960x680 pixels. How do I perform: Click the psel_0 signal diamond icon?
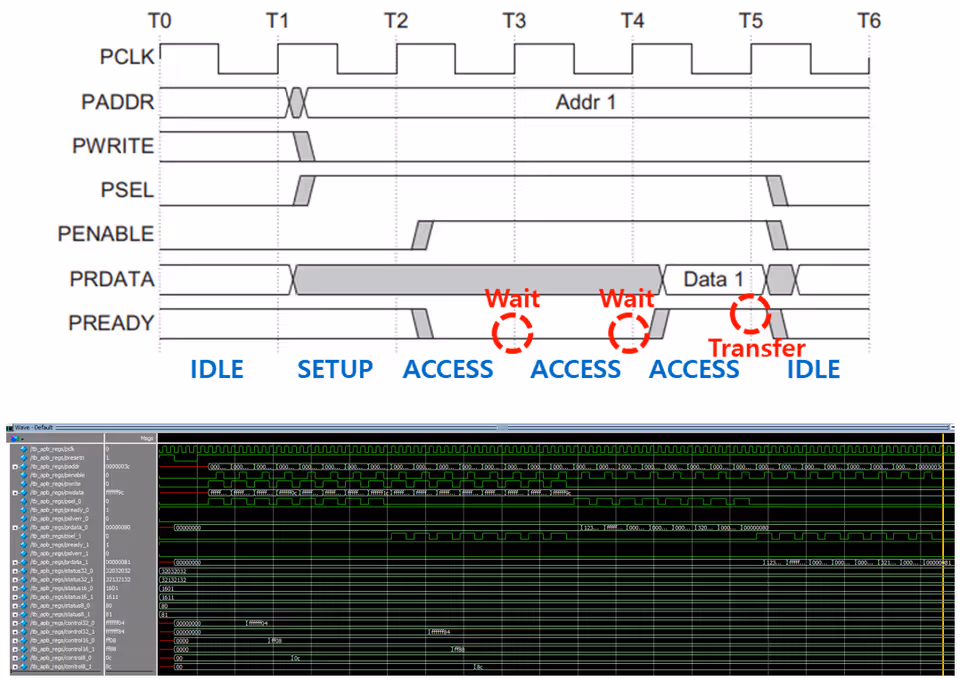(24, 501)
